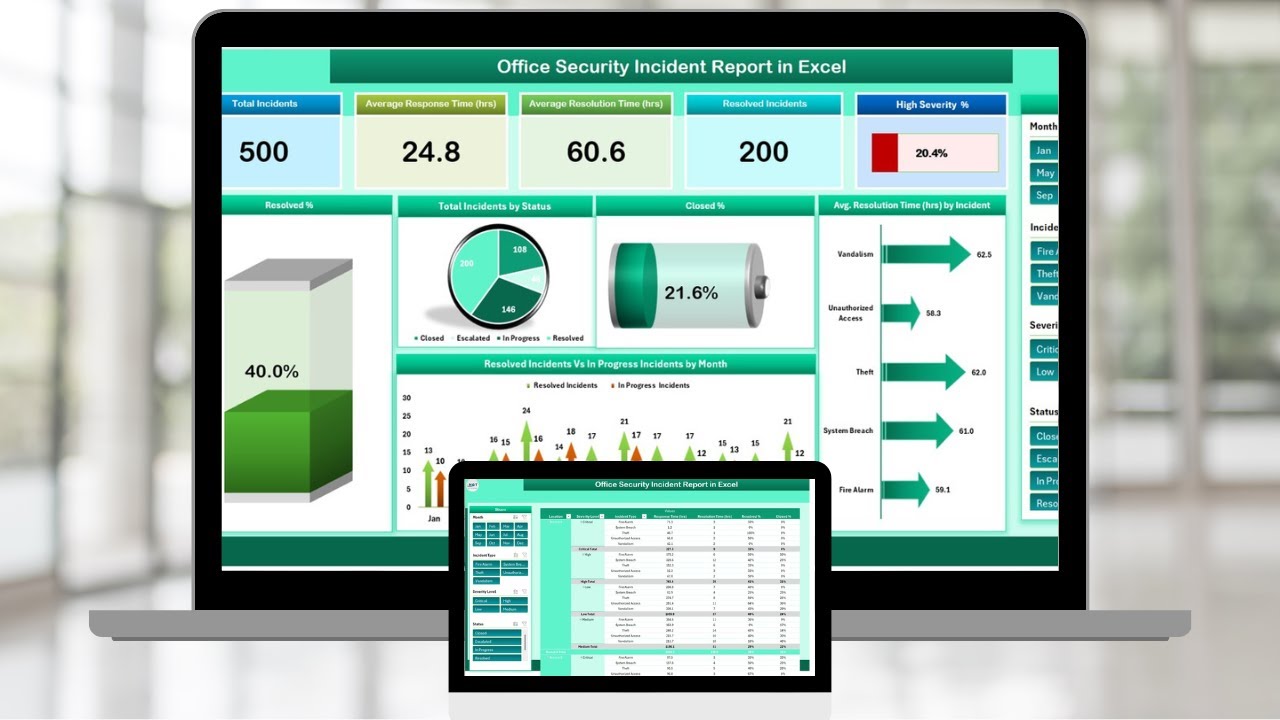Click the Resolved Incidents value 200
Viewport: 1280px width, 720px height.
[764, 152]
